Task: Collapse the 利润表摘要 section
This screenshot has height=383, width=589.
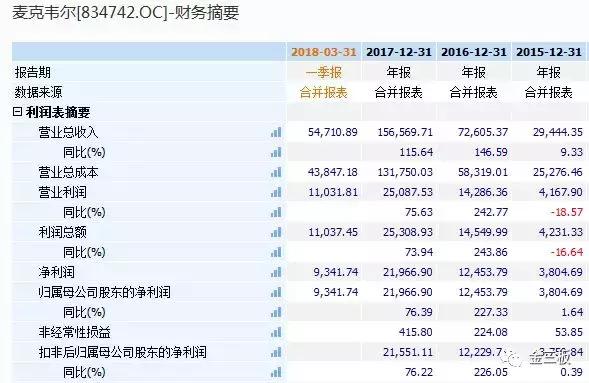Action: click(17, 112)
